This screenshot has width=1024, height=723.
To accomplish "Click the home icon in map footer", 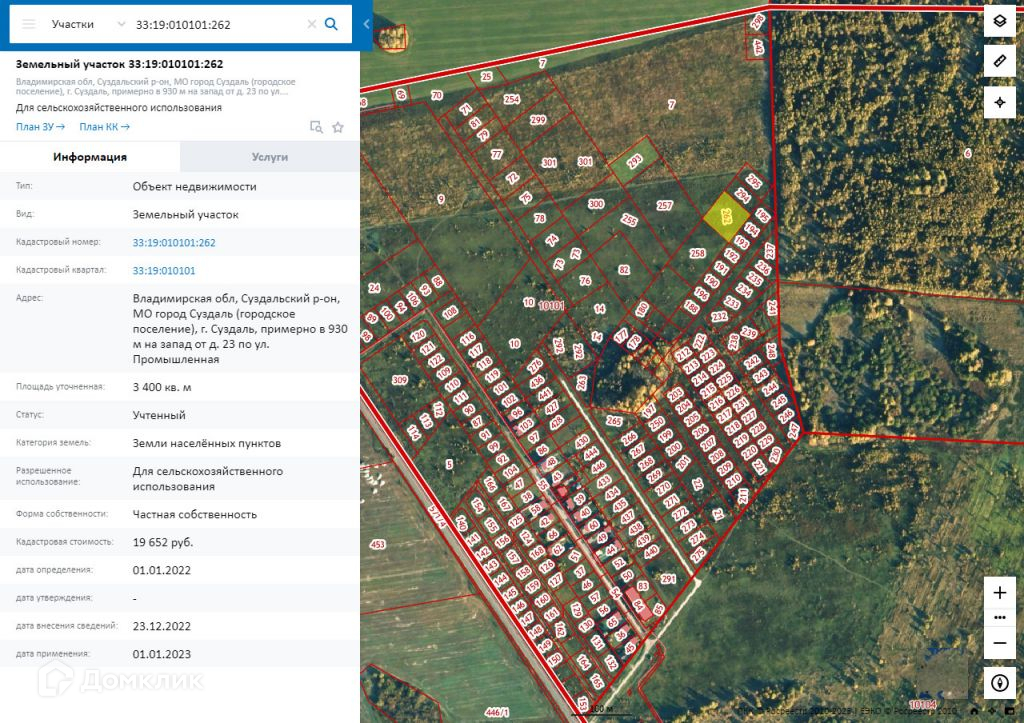I will [x=974, y=711].
